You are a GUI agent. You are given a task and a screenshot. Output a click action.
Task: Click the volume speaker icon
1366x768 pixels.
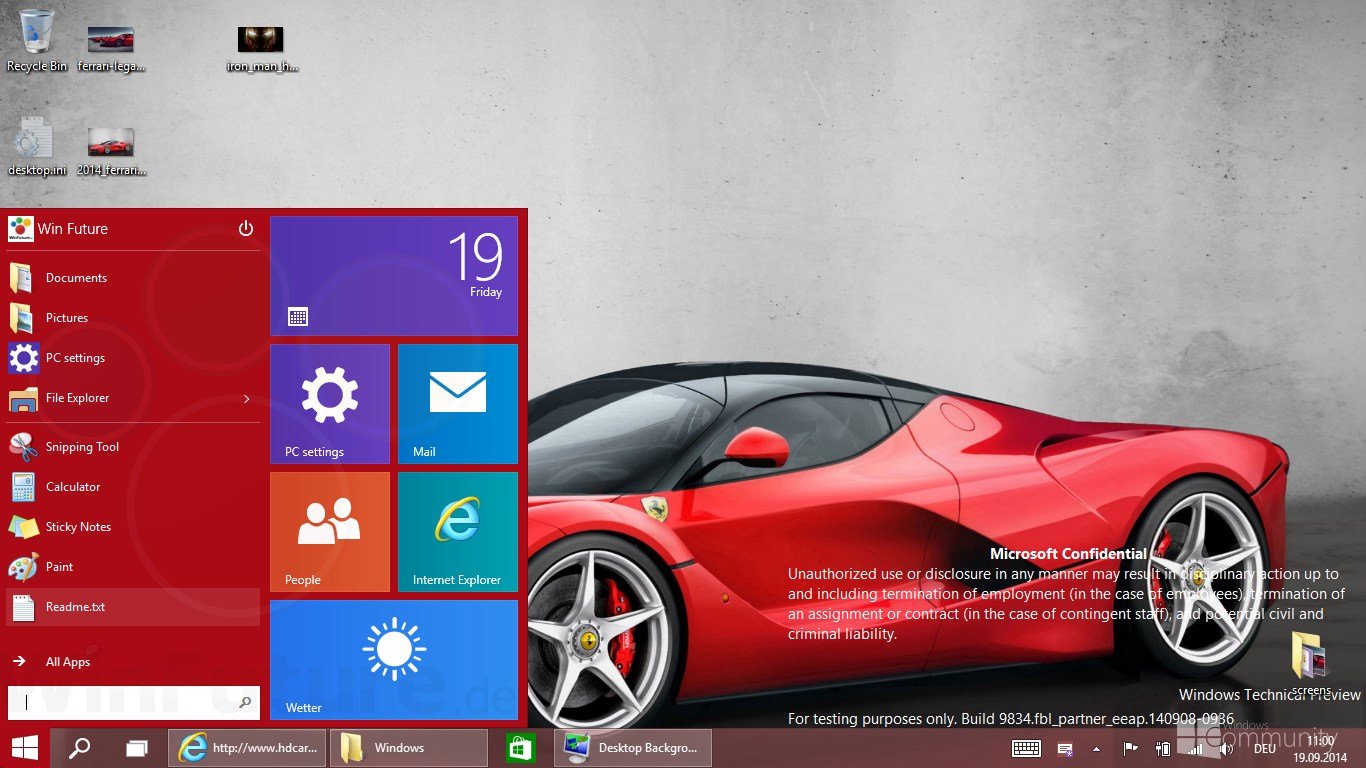(x=1227, y=748)
